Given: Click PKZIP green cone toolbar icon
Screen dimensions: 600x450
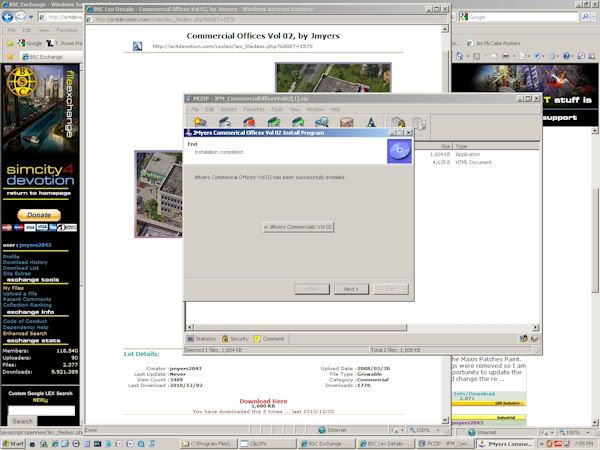Looking at the screenshot, I should (x=371, y=122).
